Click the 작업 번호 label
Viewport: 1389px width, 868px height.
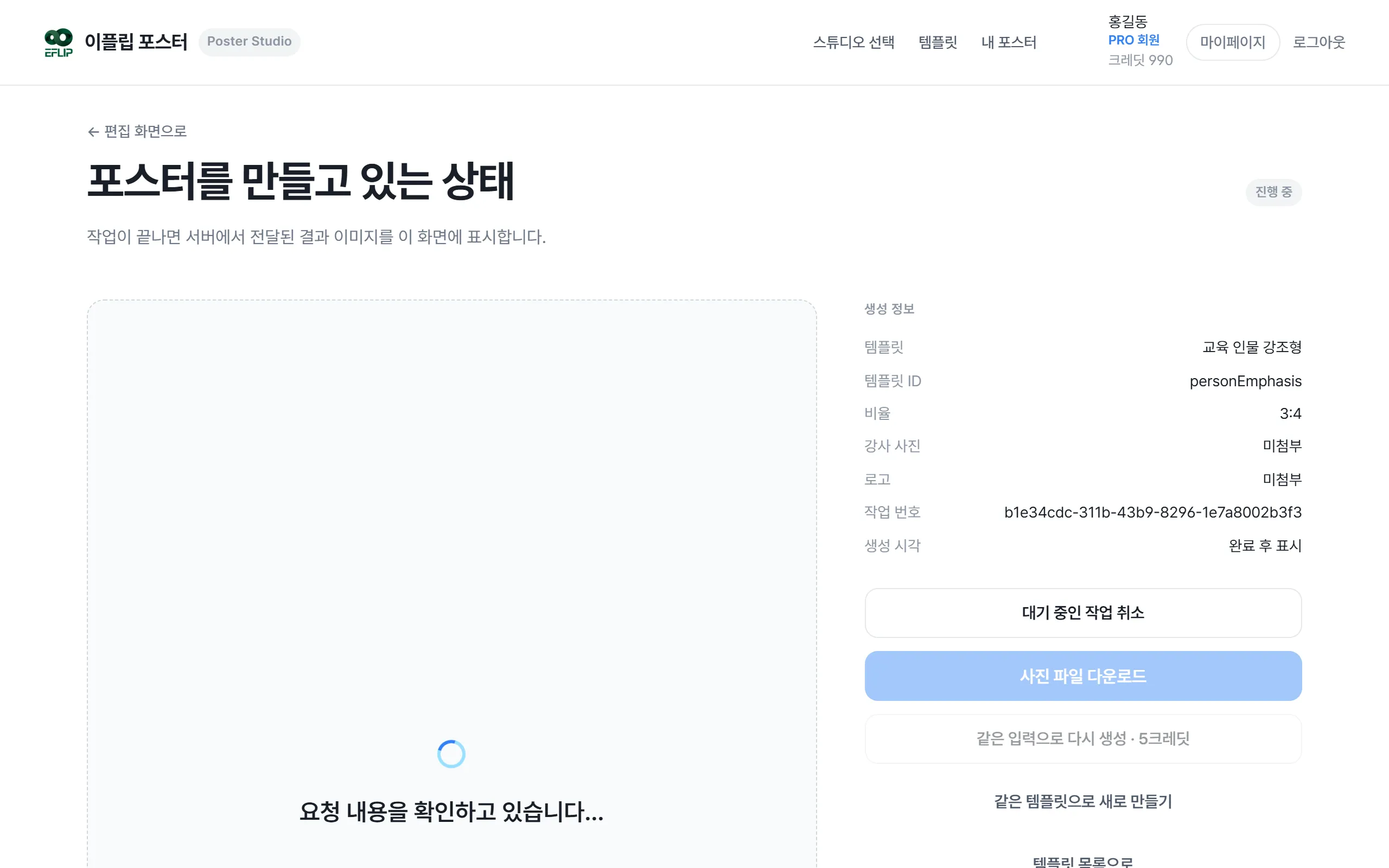[893, 512]
